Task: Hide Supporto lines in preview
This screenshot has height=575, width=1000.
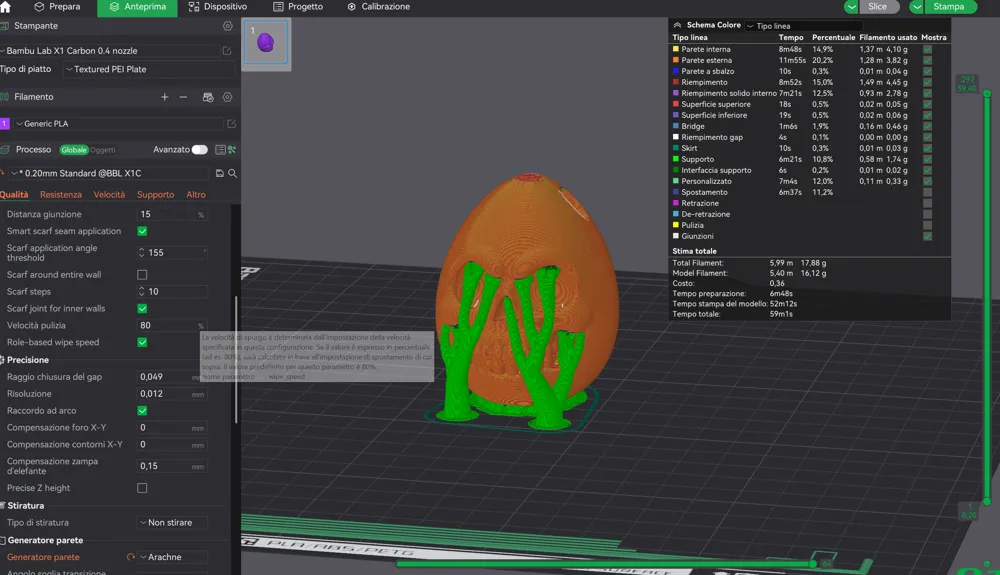Action: [927, 159]
